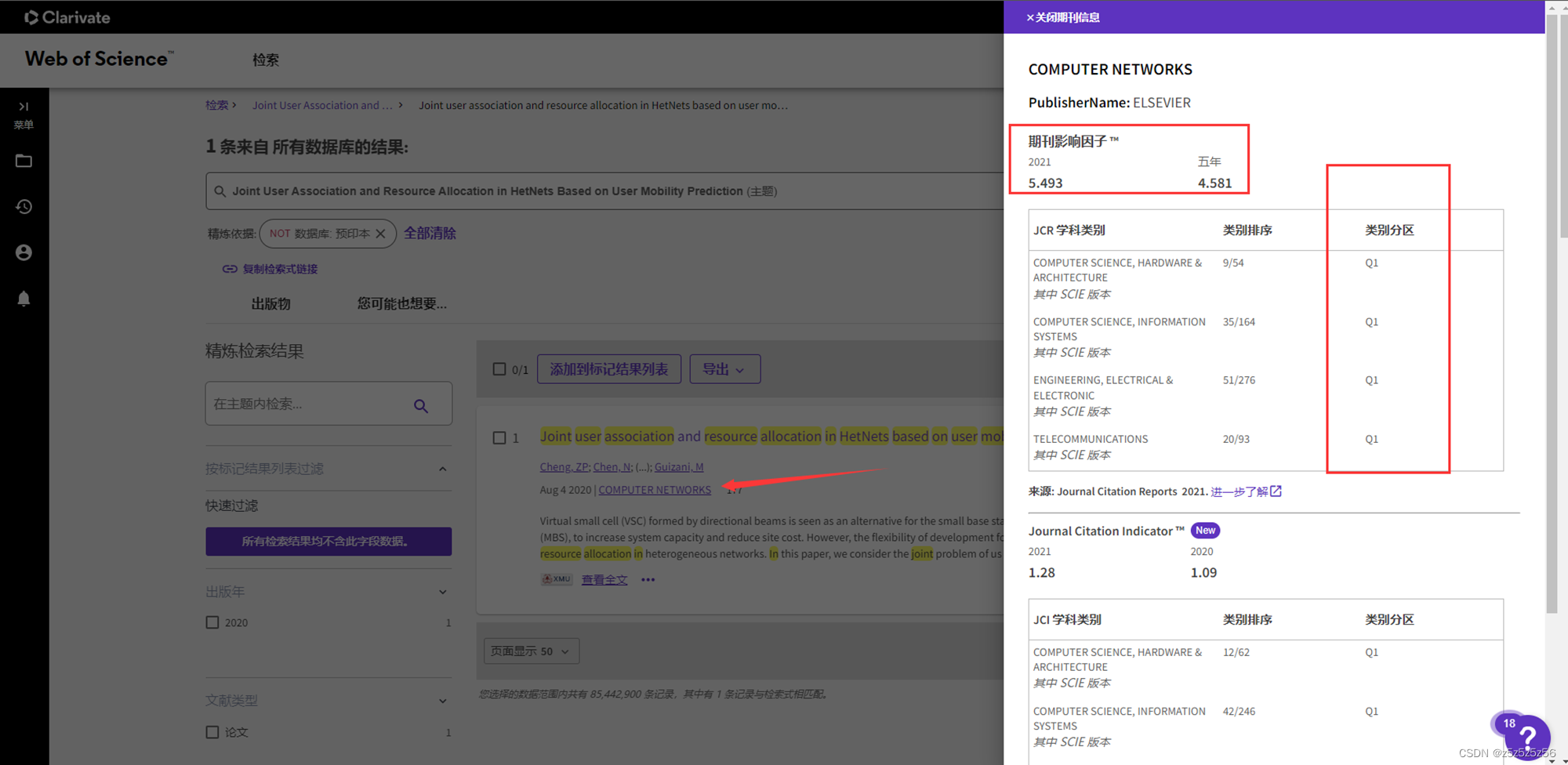Open the 导出 export dropdown
Screen dimensions: 1568x765
[x=724, y=369]
